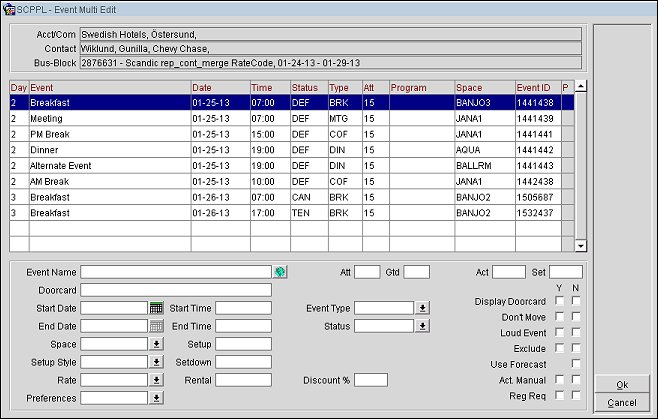
Task: Click the globe icon next to Event Name
Action: click(x=279, y=271)
